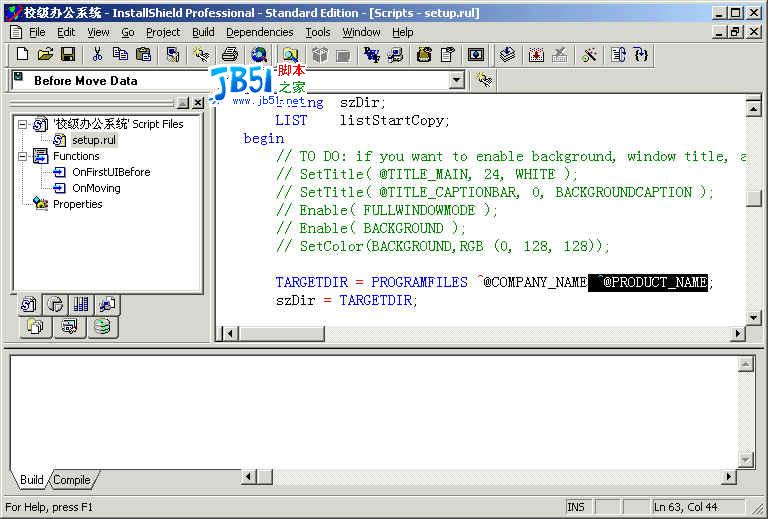Launch the magic wand wizard icon

(589, 54)
